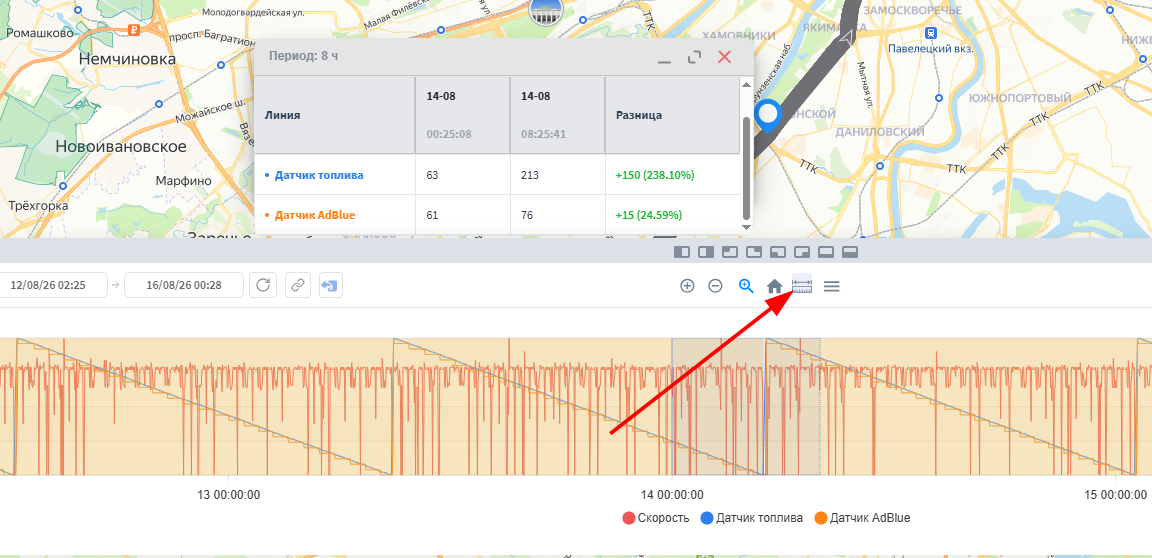This screenshot has width=1152, height=558.
Task: Select the bottom-right corner layout
Action: click(x=802, y=253)
